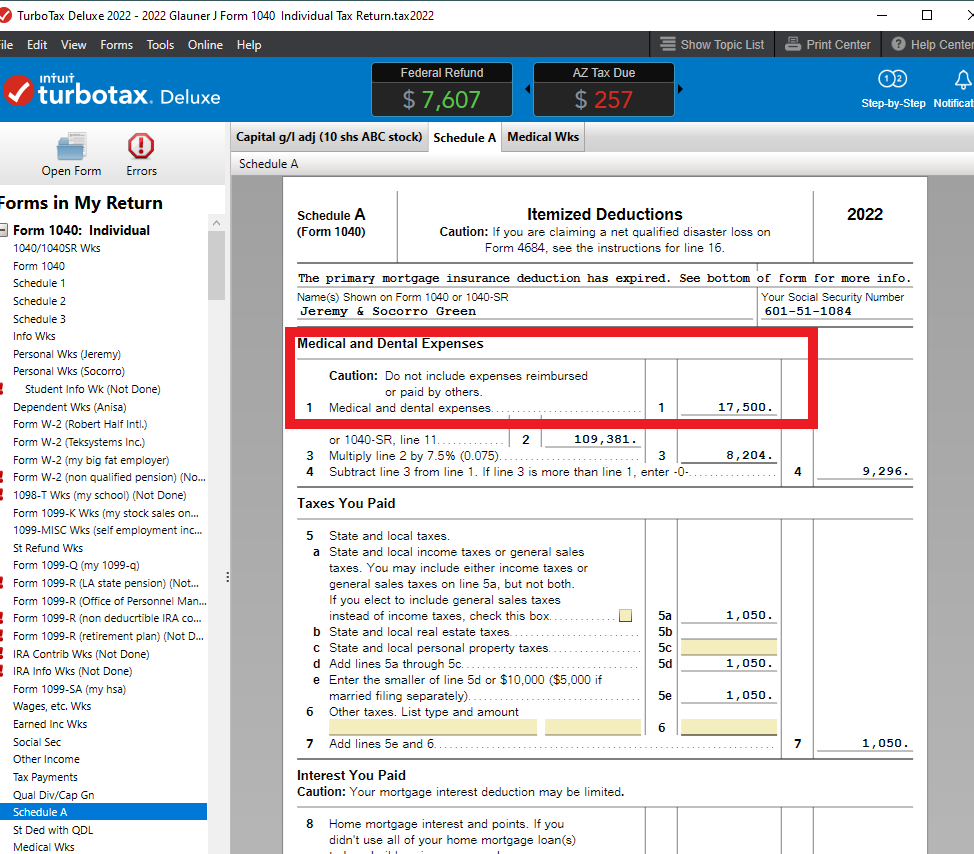Open the View menu

(73, 45)
